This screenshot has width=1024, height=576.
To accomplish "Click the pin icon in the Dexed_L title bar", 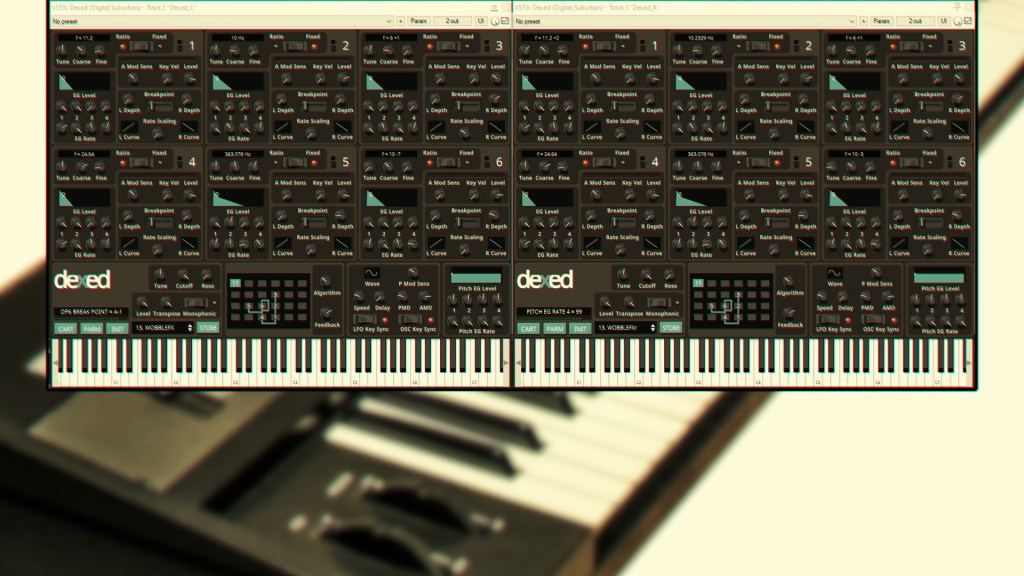I will click(x=494, y=6).
